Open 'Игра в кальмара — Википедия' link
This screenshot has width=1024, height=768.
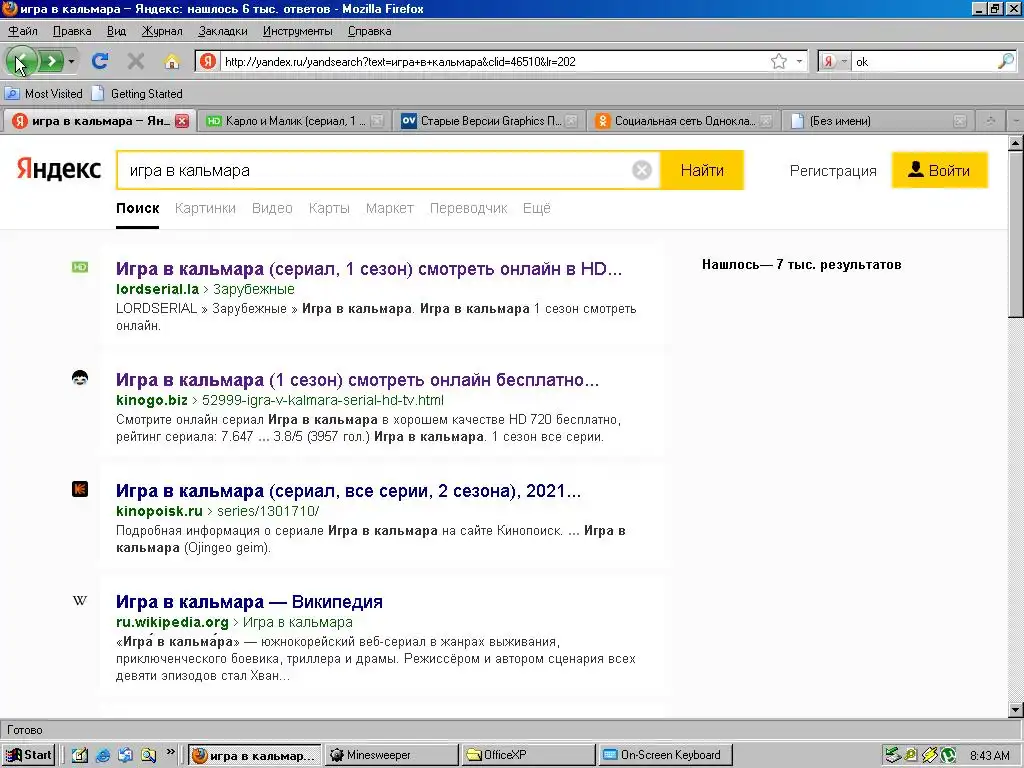pyautogui.click(x=249, y=601)
